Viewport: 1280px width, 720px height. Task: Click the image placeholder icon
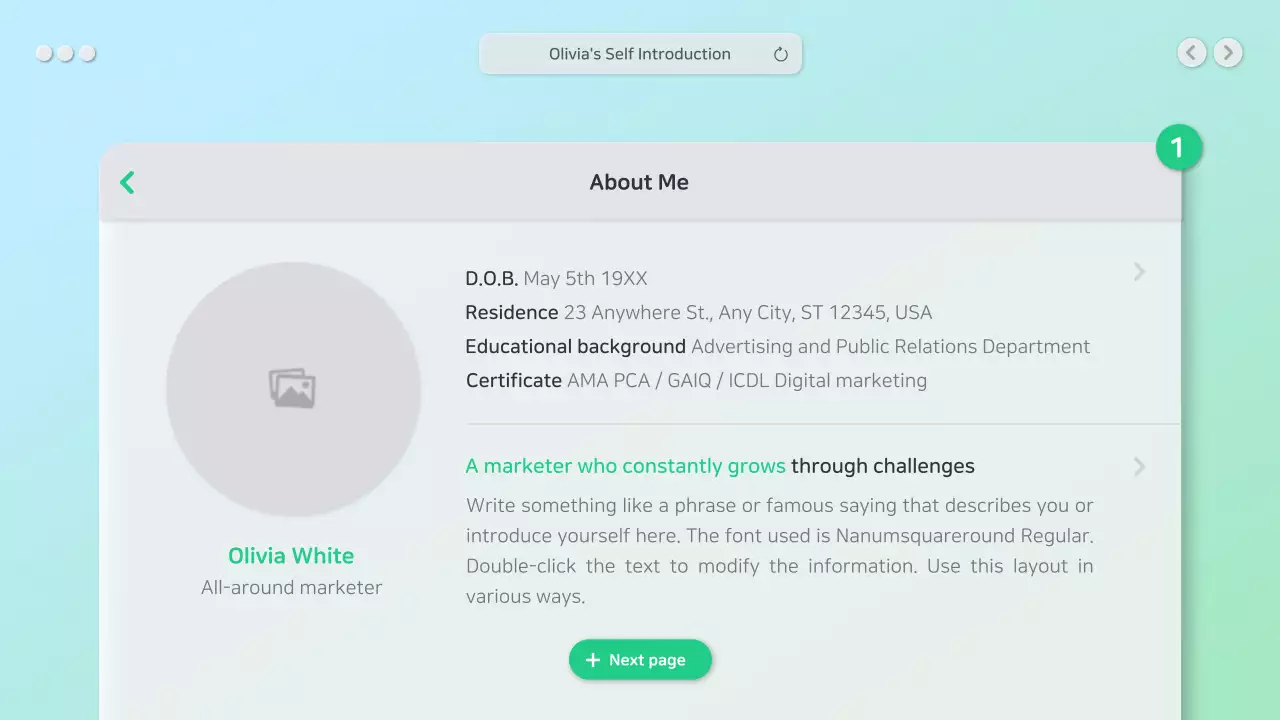click(292, 388)
